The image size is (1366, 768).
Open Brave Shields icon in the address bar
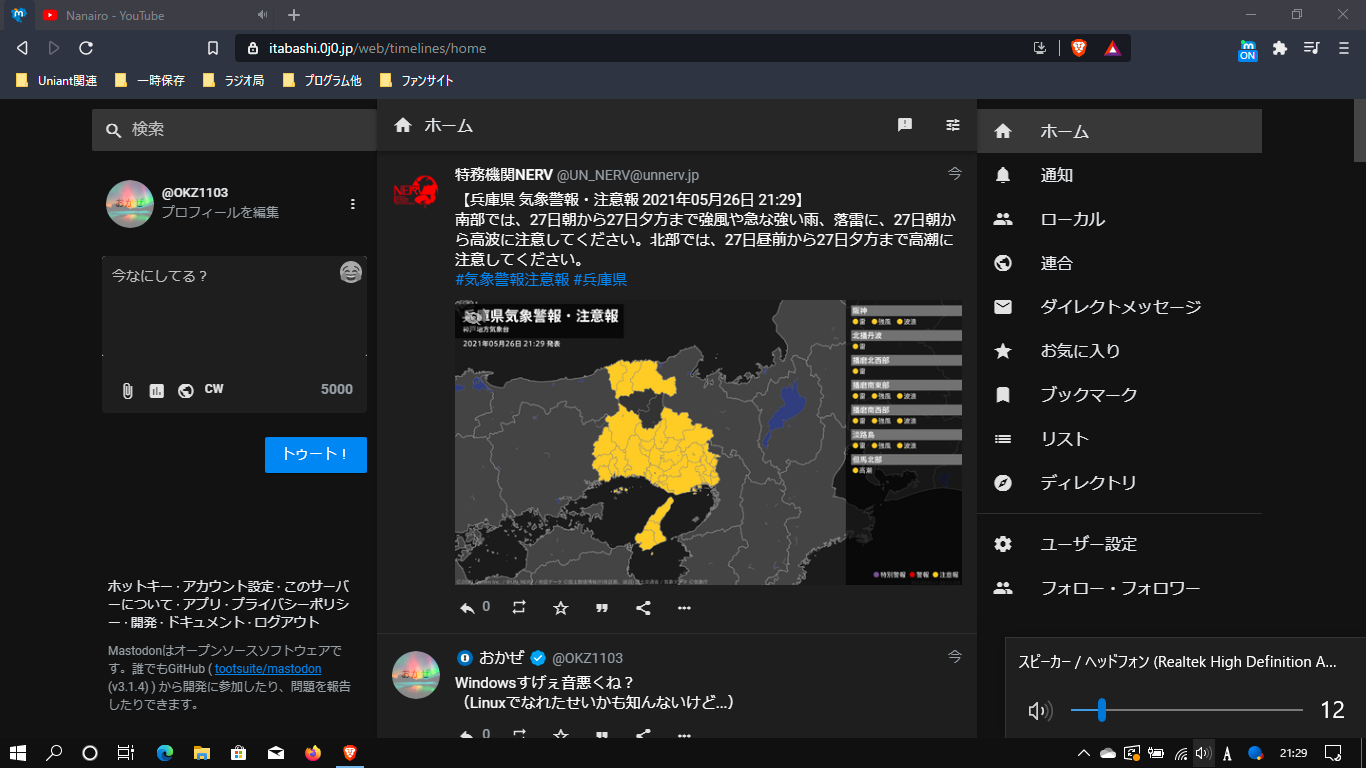(1078, 48)
